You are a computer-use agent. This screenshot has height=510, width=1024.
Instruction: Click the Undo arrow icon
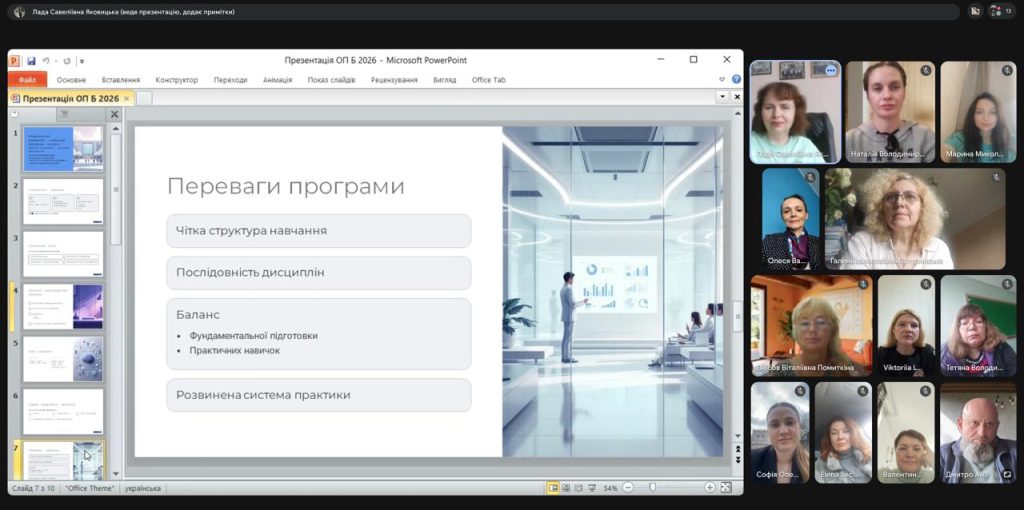tap(46, 61)
